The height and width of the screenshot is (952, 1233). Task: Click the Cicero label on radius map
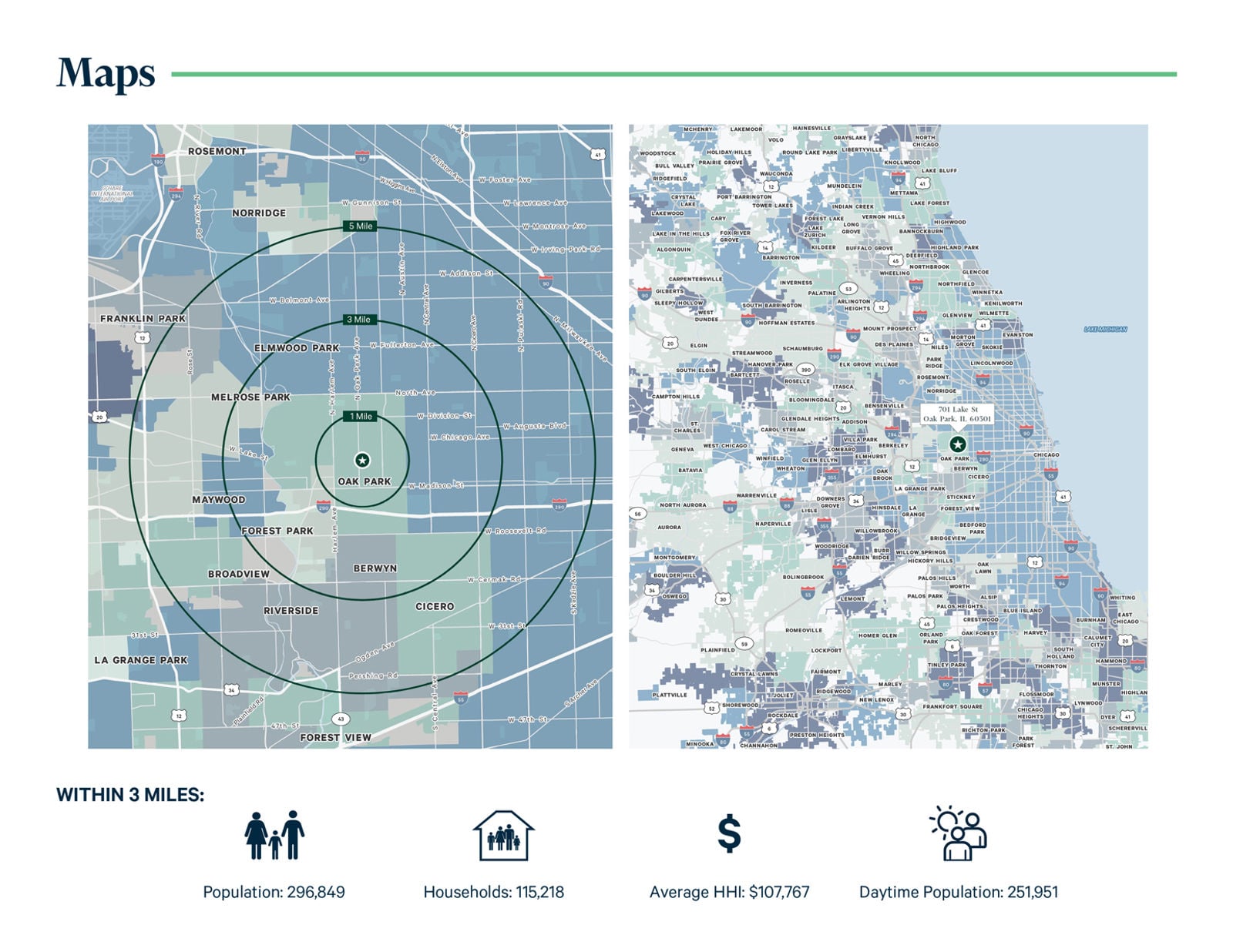point(435,606)
